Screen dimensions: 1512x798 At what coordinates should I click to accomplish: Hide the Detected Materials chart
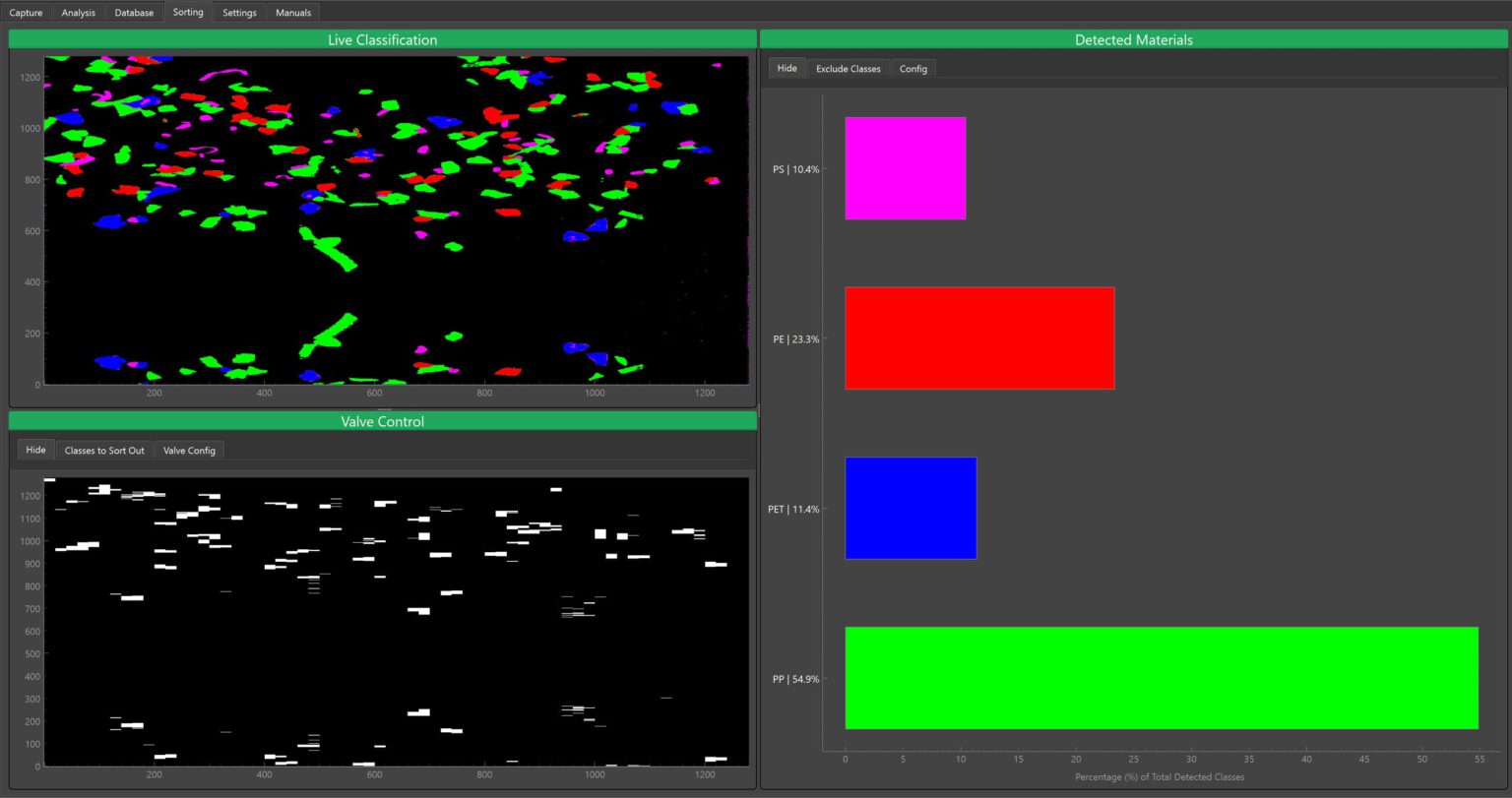(786, 68)
